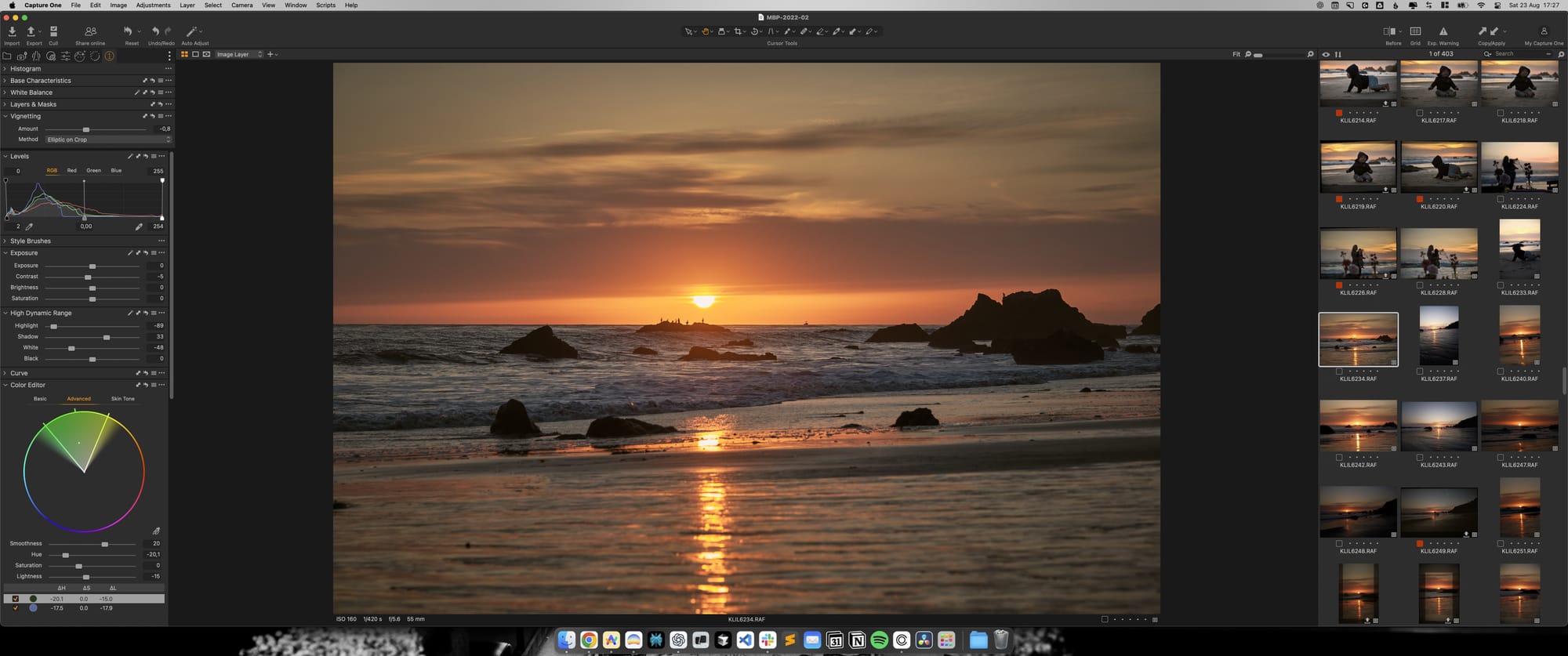Collapse the Vignetting panel
This screenshot has height=656, width=1568.
(5, 116)
